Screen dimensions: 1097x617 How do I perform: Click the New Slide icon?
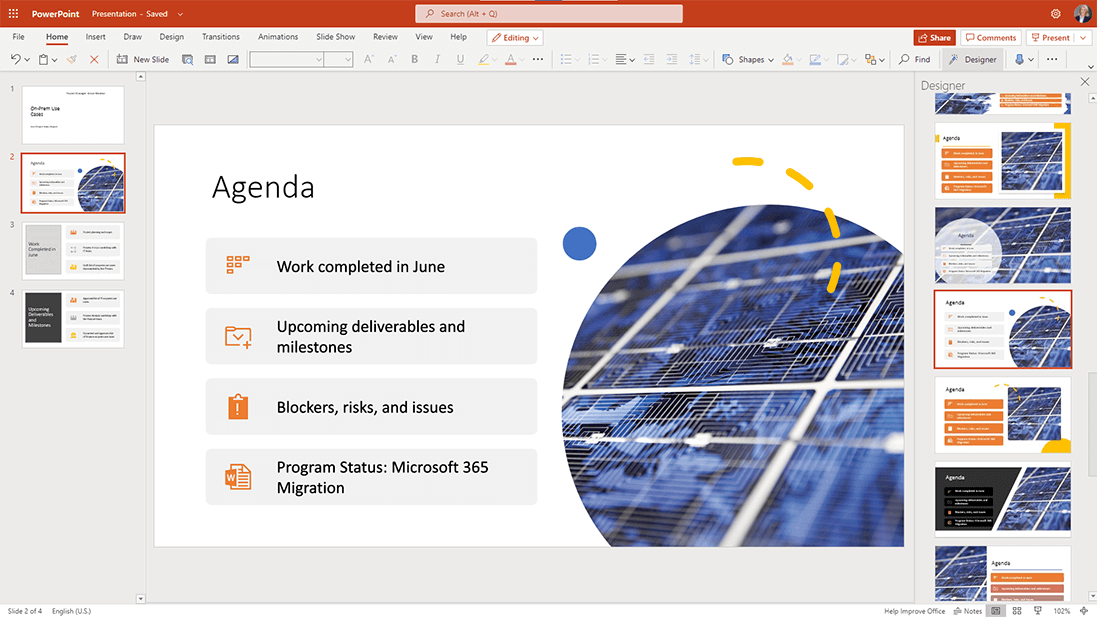(121, 59)
